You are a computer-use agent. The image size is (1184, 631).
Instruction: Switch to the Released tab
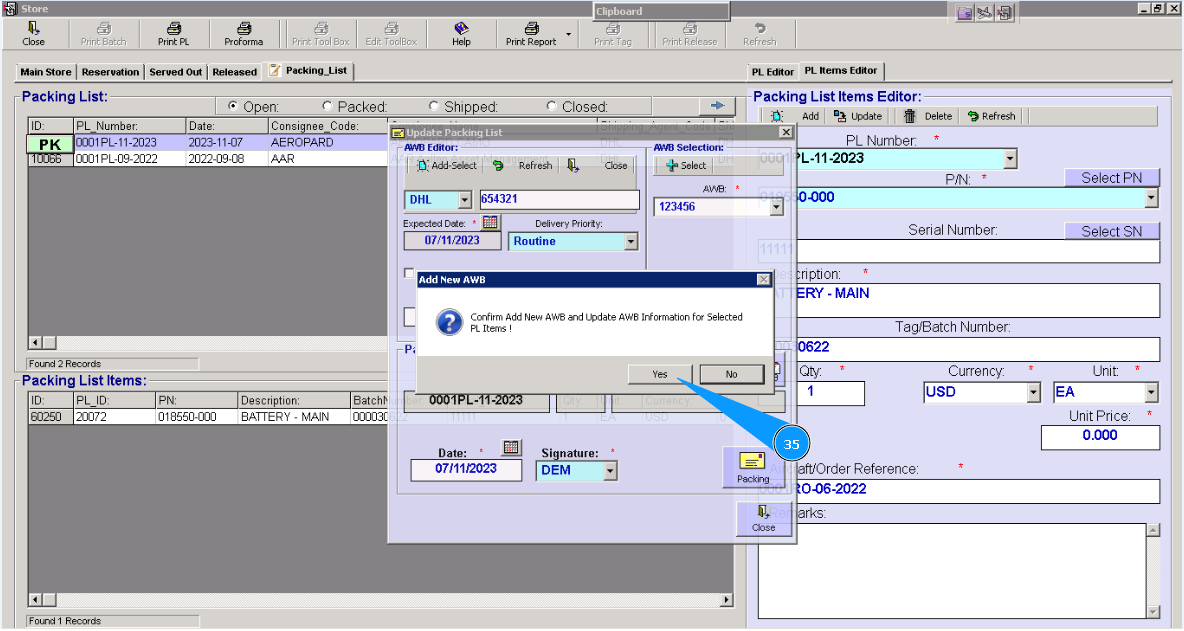(235, 72)
